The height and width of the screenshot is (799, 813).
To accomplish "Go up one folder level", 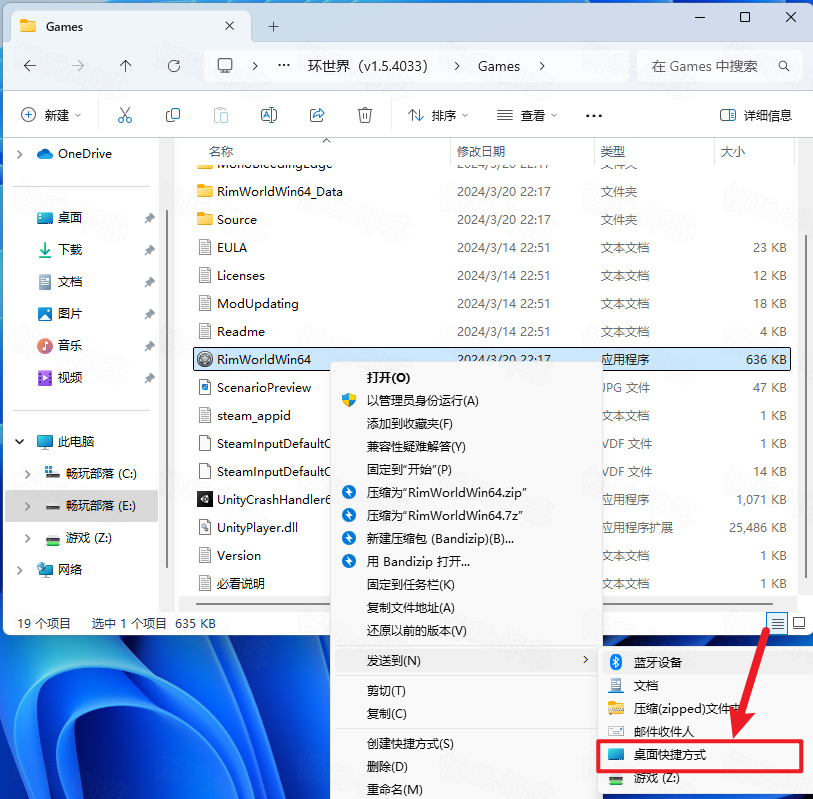I will (125, 66).
